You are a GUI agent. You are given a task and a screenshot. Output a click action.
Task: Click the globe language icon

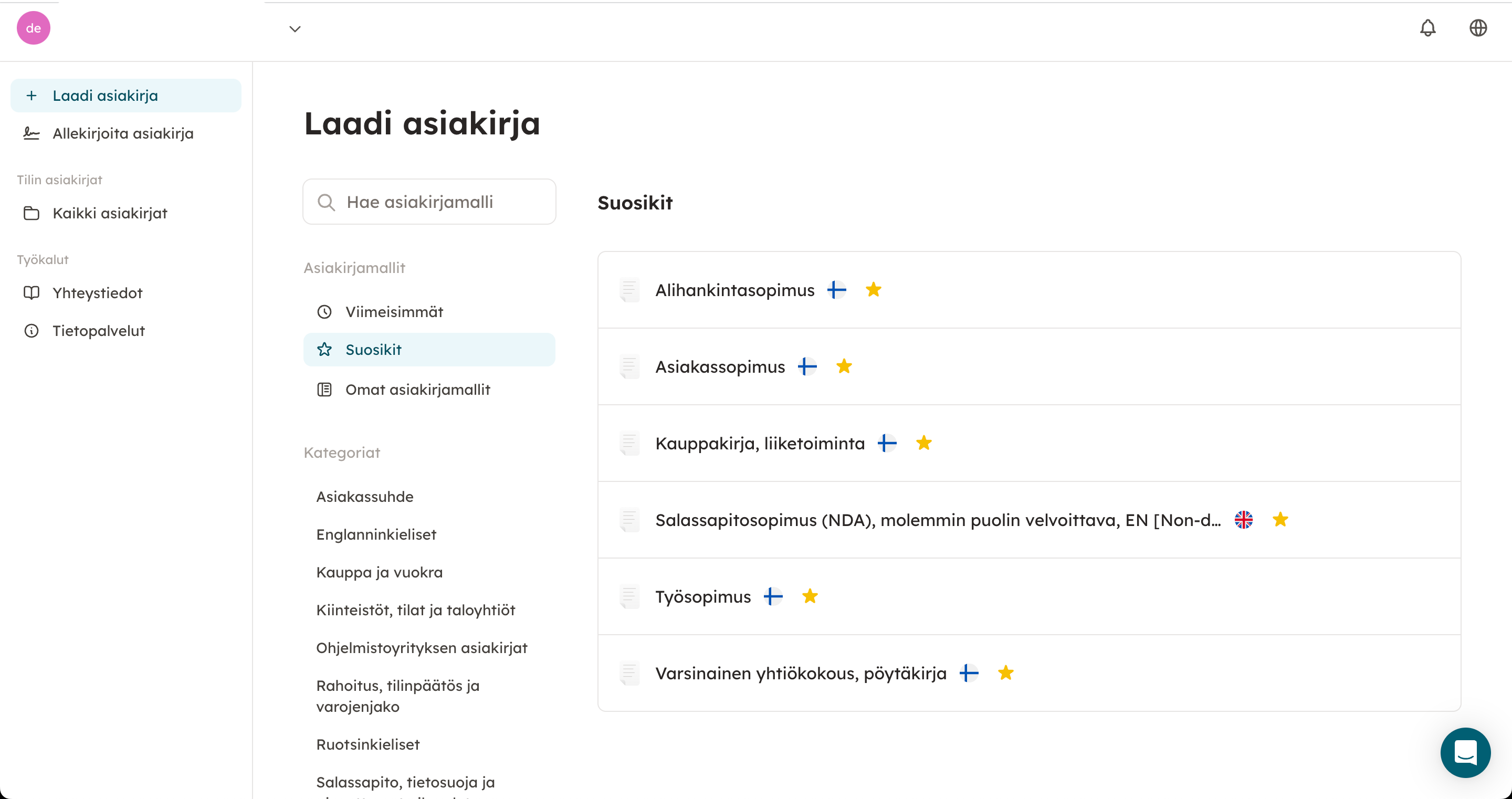1477,28
